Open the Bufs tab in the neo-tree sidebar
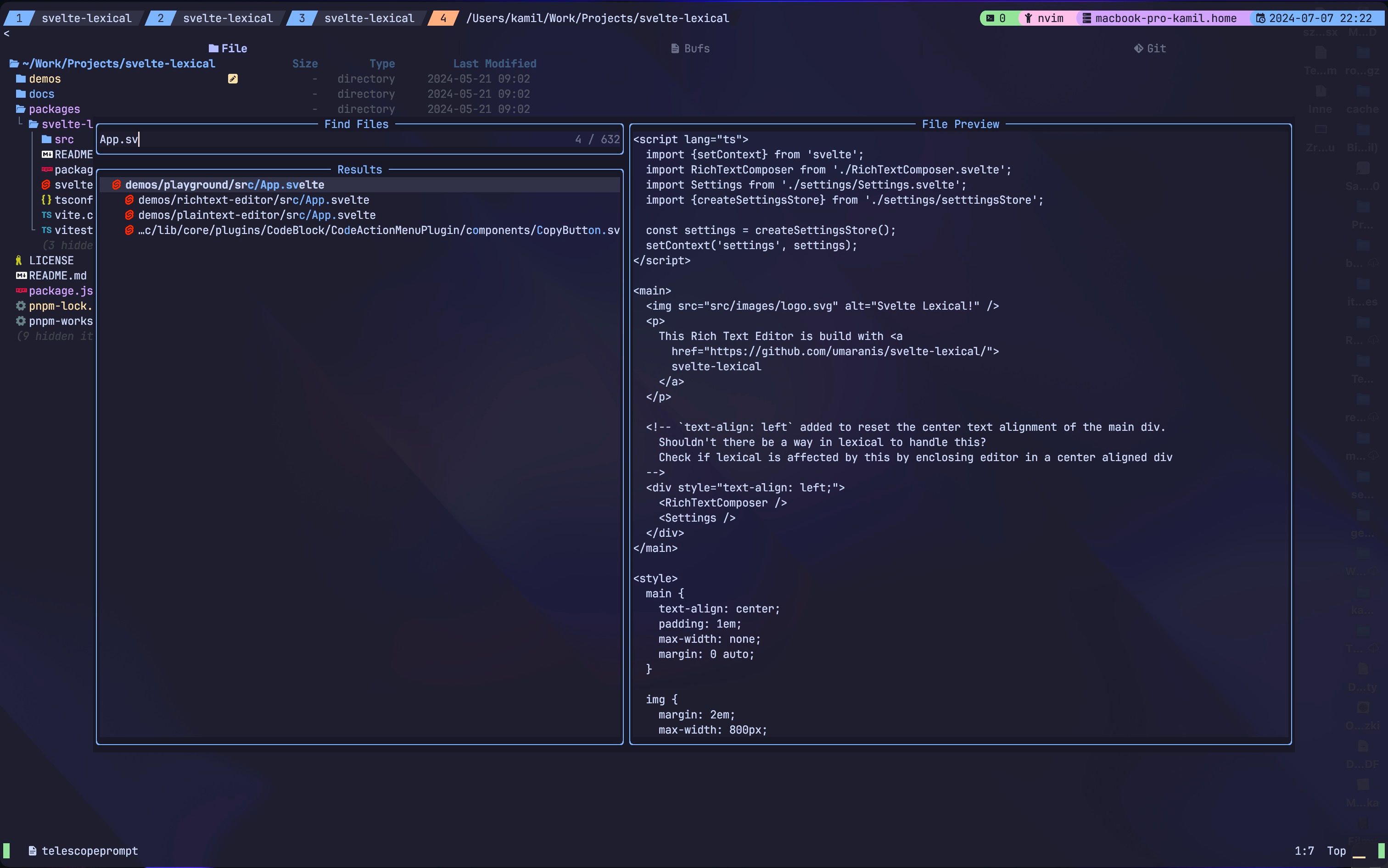1388x868 pixels. pyautogui.click(x=690, y=49)
